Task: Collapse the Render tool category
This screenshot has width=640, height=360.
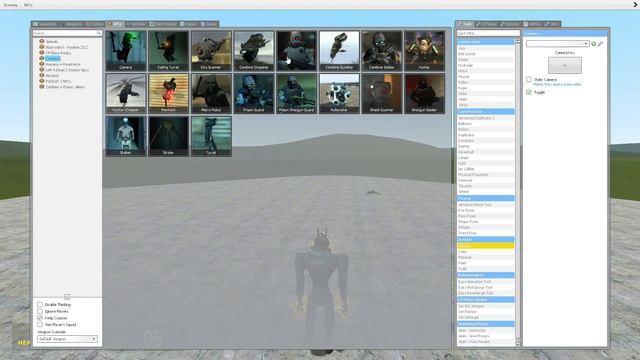Action: (485, 240)
